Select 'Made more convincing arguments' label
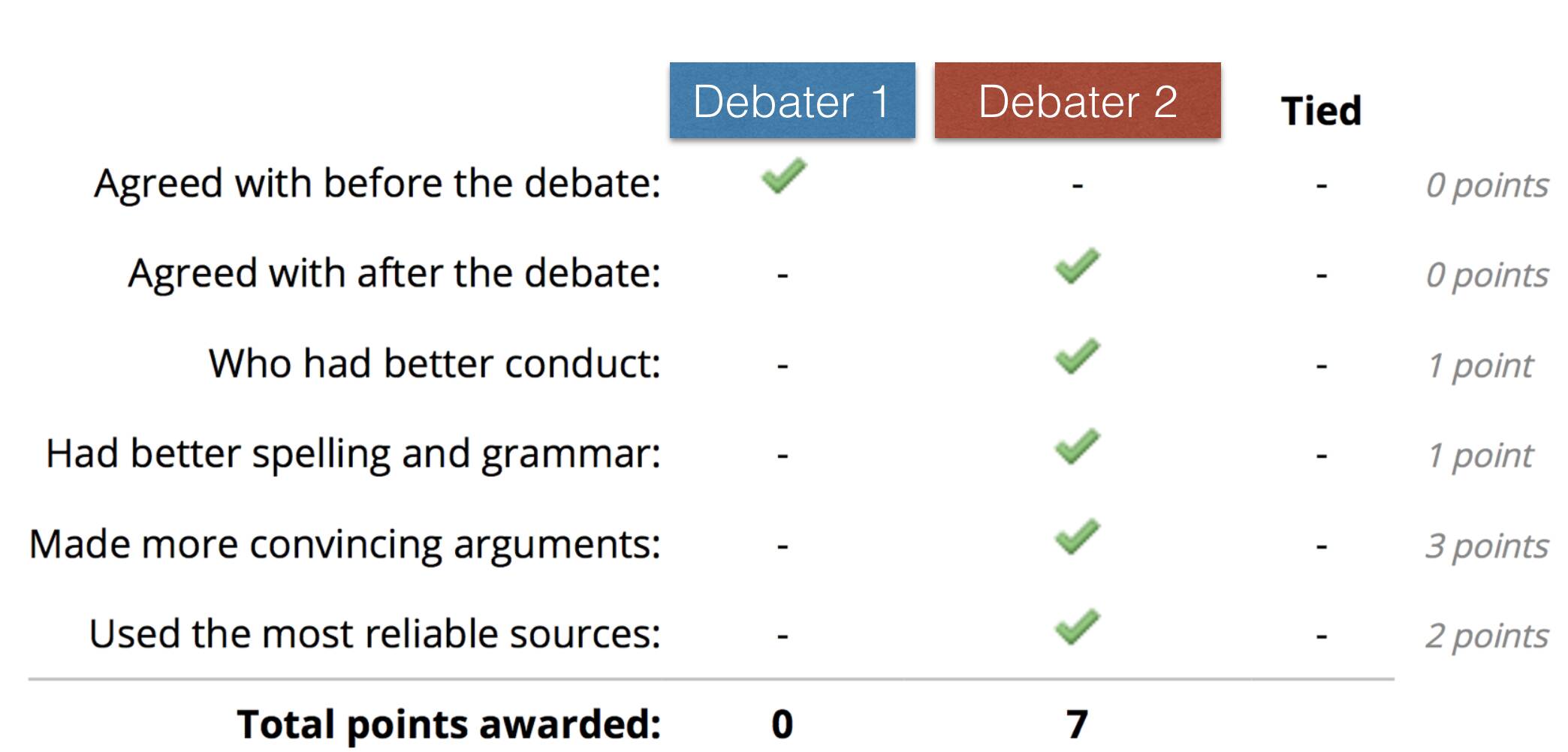The image size is (1568, 752). [x=345, y=545]
